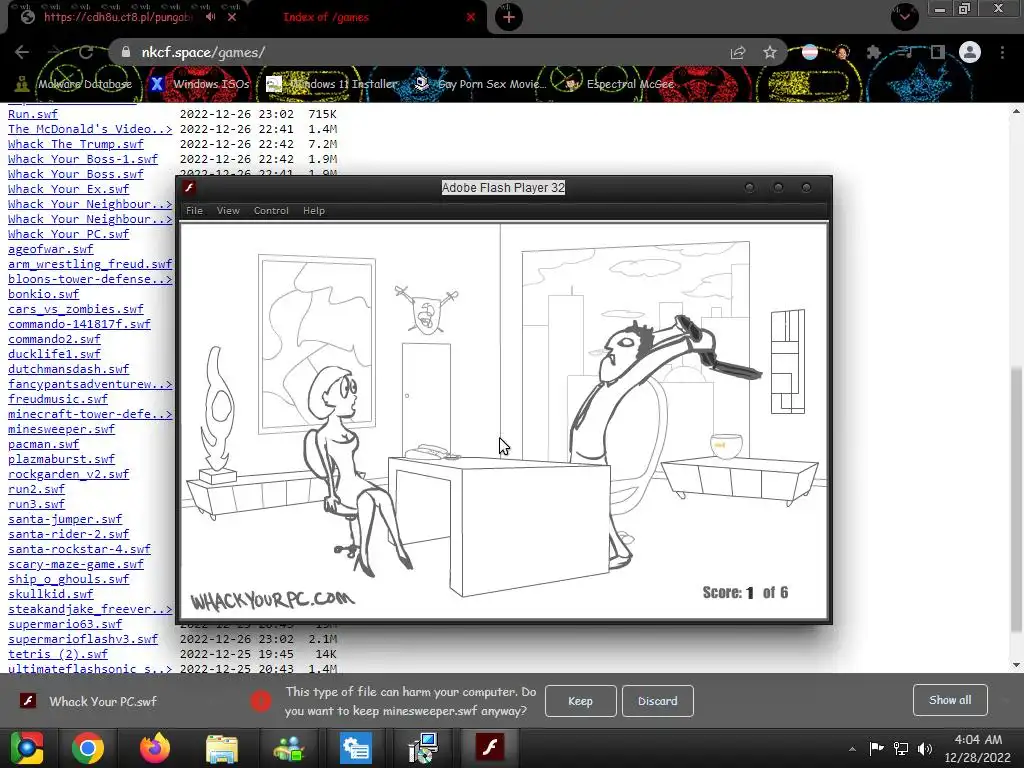The width and height of the screenshot is (1024, 768).
Task: Click the phone on the desk in game
Action: coord(431,451)
